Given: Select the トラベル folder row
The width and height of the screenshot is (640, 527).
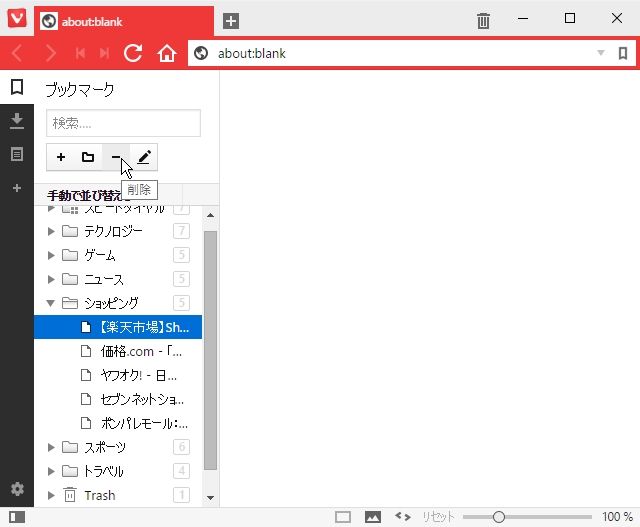Looking at the screenshot, I should (x=118, y=471).
